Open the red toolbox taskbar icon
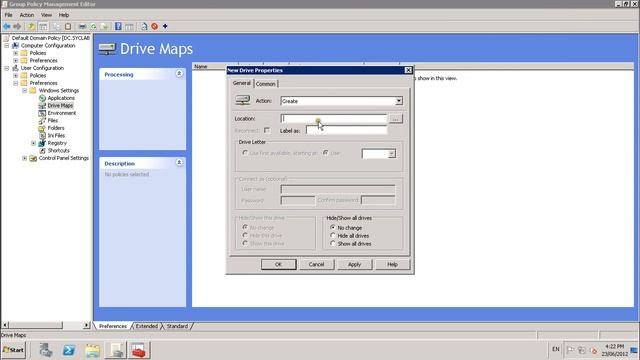This screenshot has width=640, height=360. coord(139,350)
